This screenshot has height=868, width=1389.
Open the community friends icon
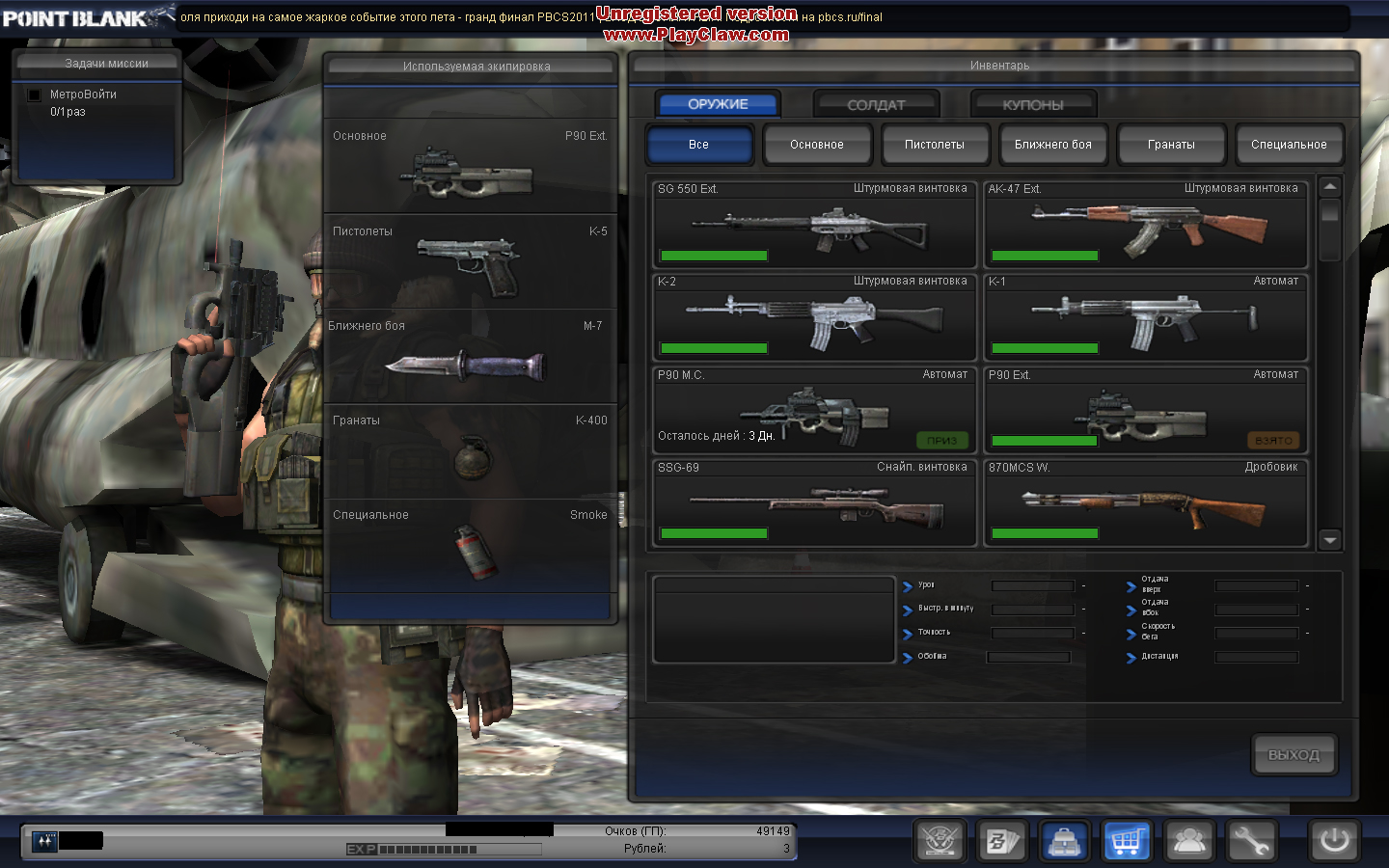(1189, 841)
